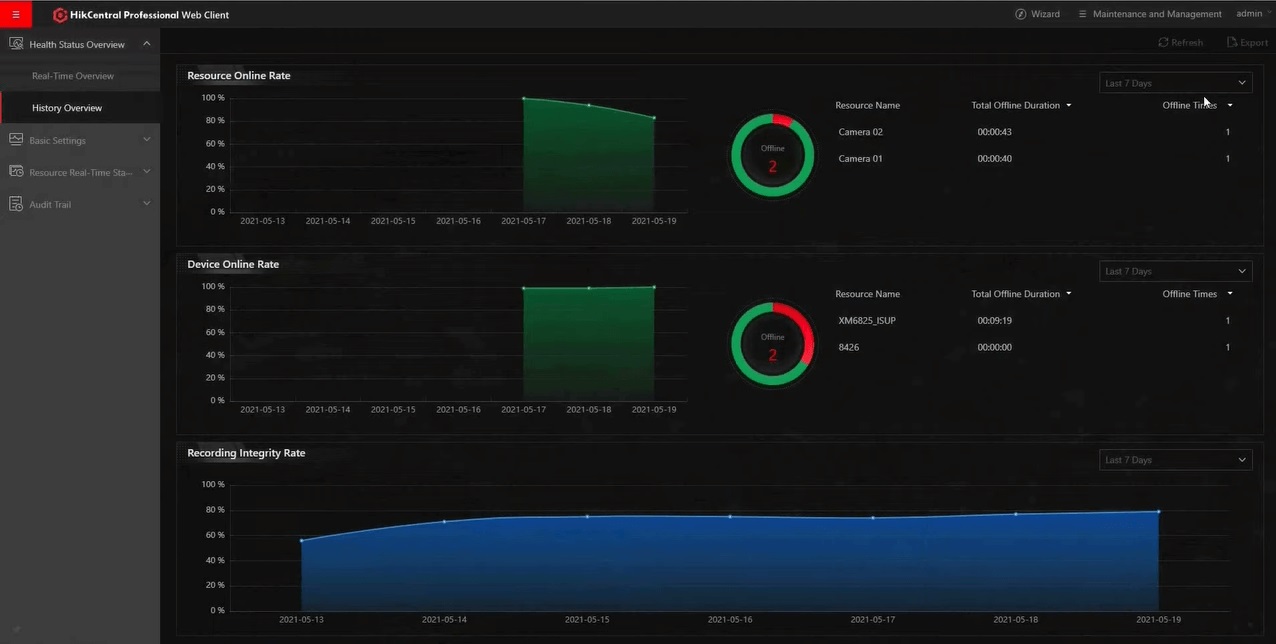Open Recording Integrity Rate period dropdown
This screenshot has height=644, width=1276.
click(x=1176, y=460)
